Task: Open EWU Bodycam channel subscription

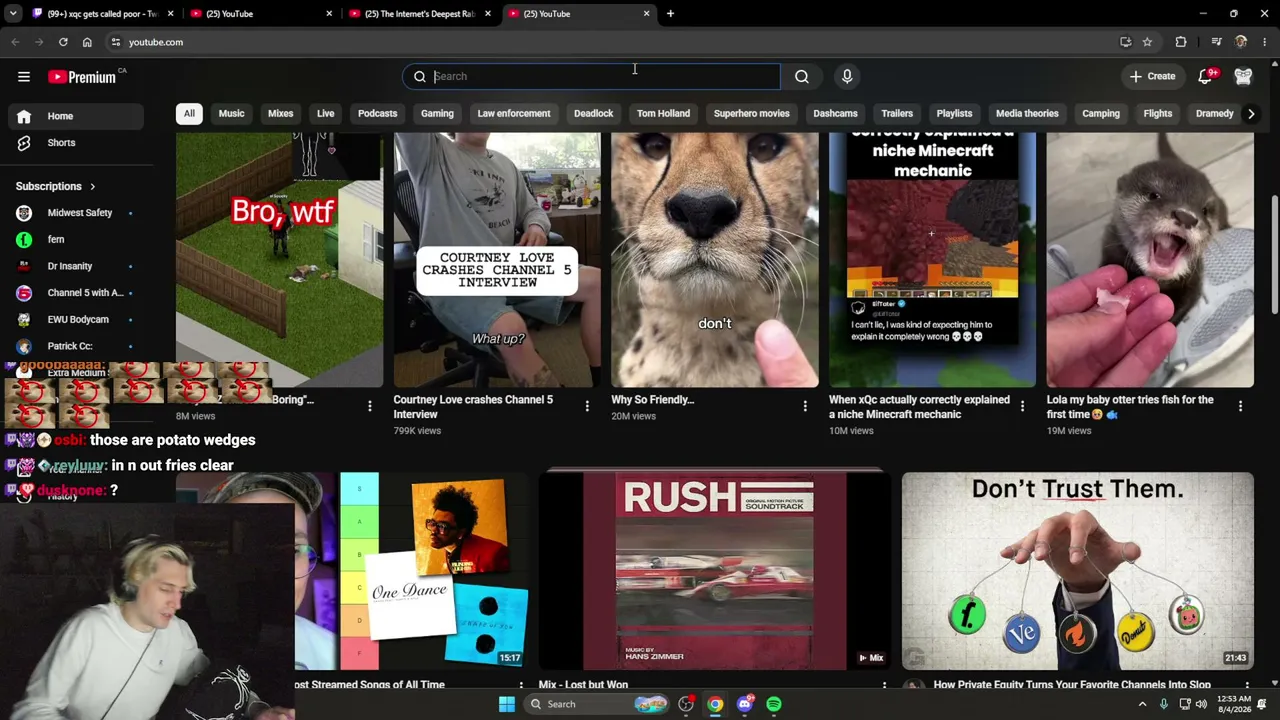Action: tap(76, 320)
